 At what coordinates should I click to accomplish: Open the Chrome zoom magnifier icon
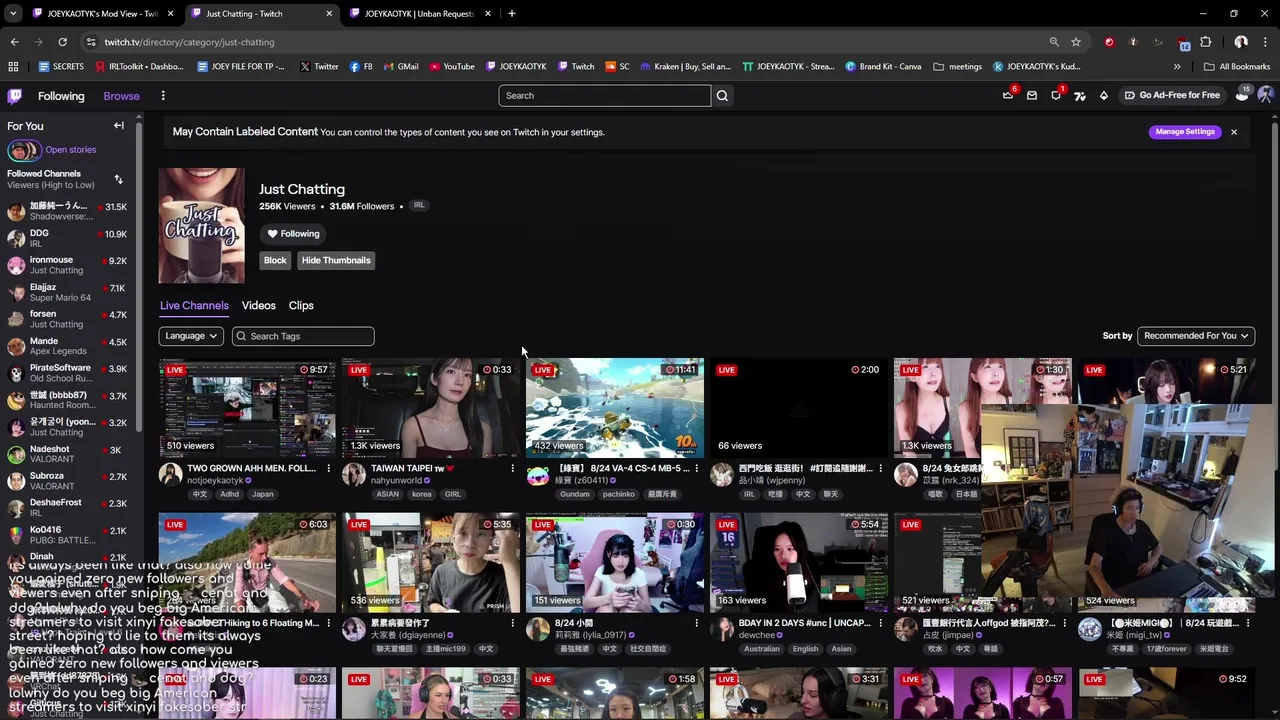coord(1054,42)
